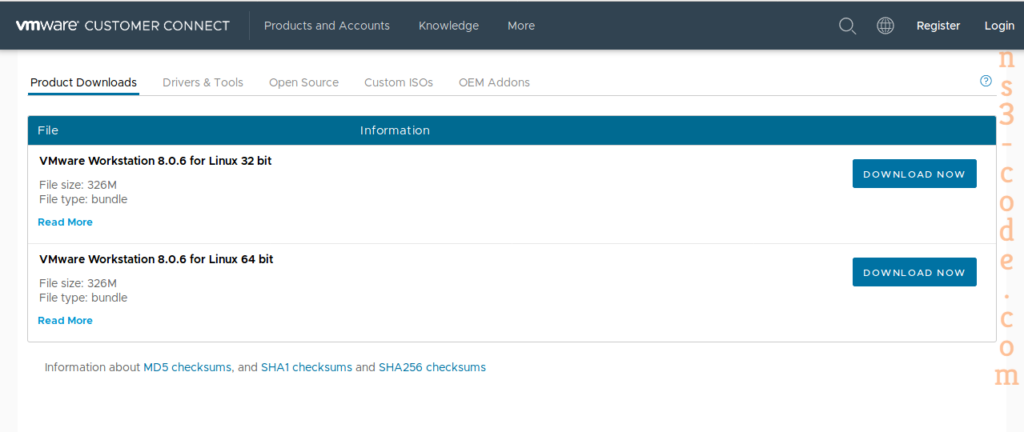The image size is (1024, 432).
Task: Open the SHA1 checksums link
Action: click(306, 367)
